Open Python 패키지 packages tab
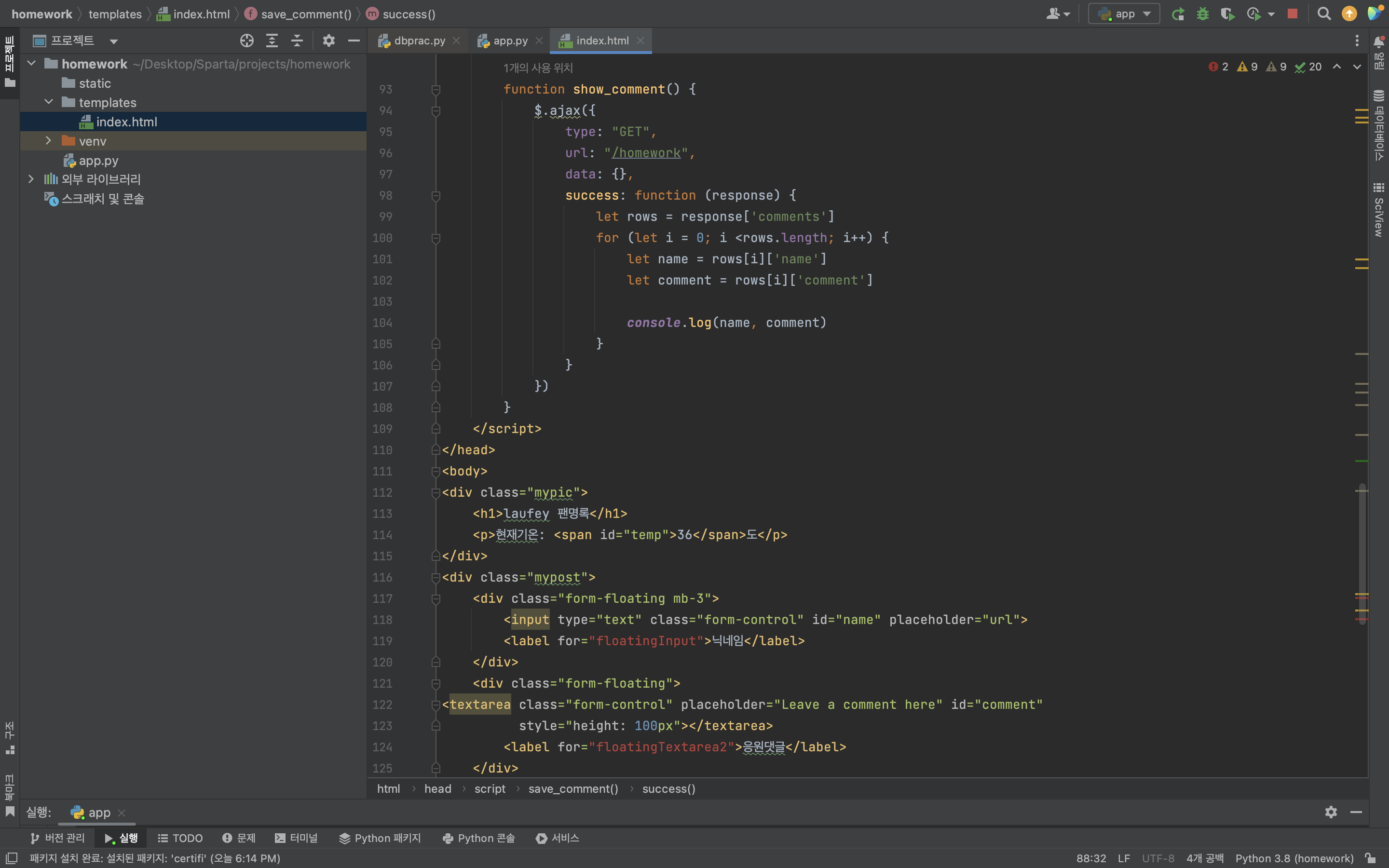 coord(380,838)
